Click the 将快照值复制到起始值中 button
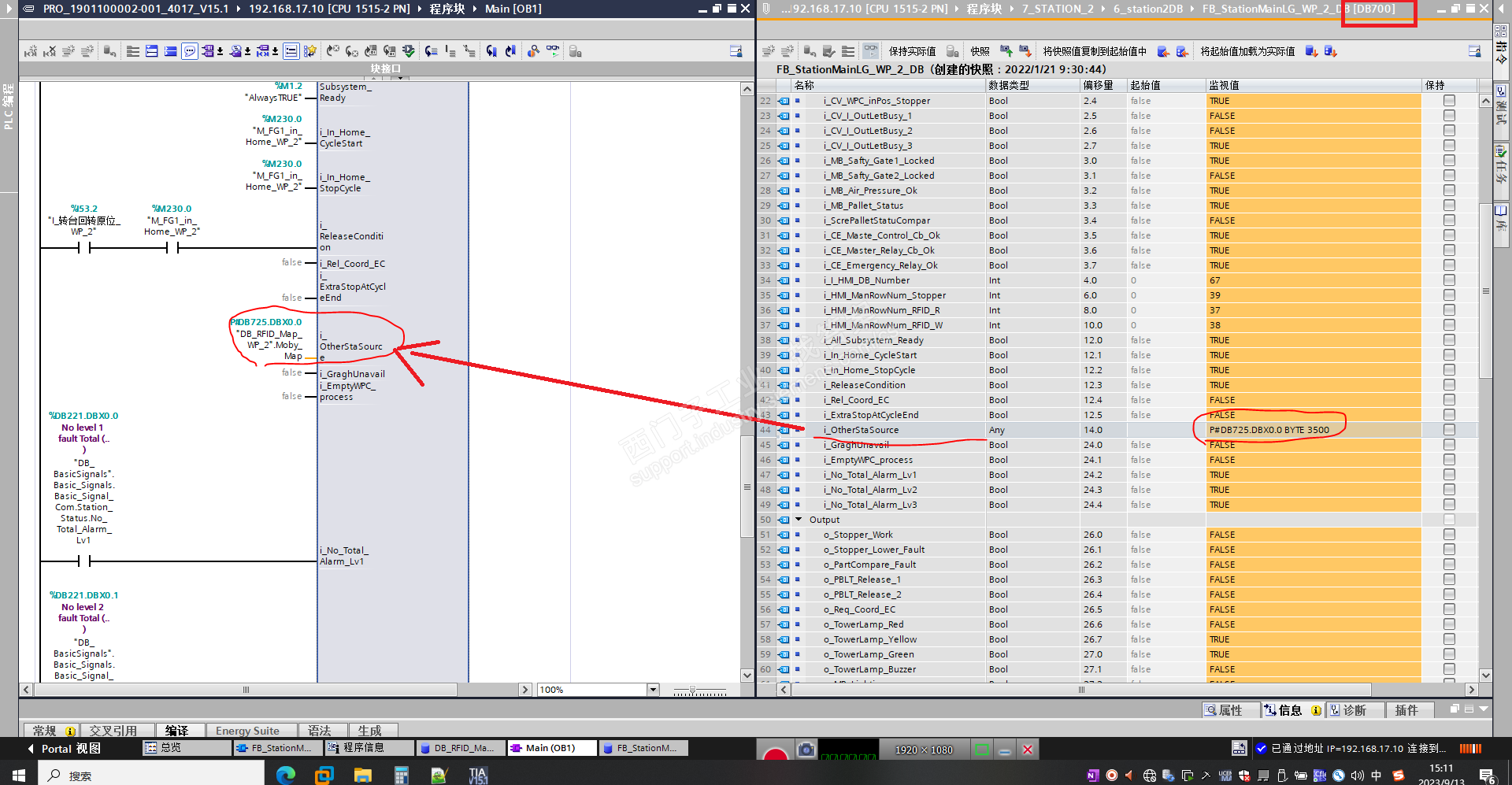1512x785 pixels. [1095, 51]
